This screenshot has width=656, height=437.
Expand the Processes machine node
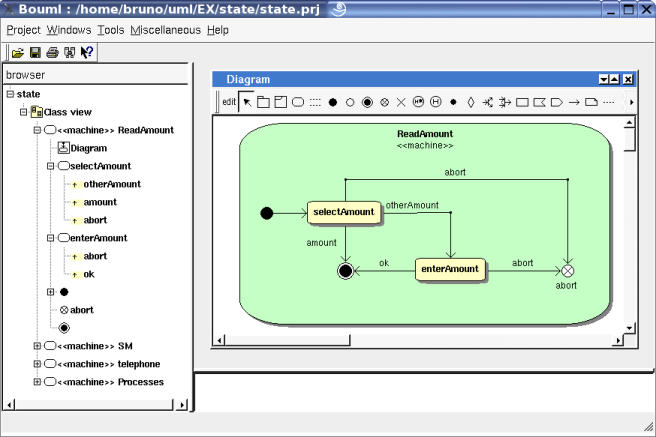(x=38, y=382)
